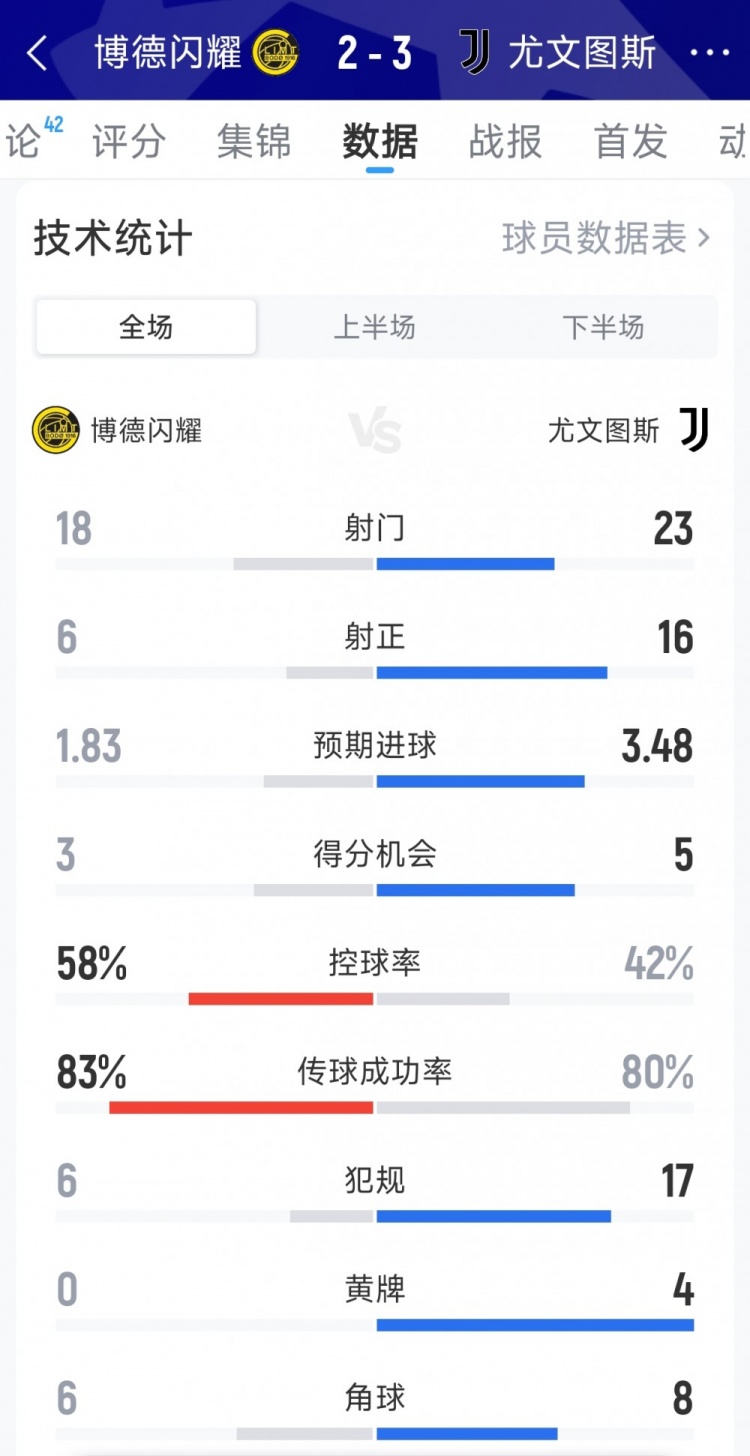Tap the 数据 data tab
The height and width of the screenshot is (1456, 750).
pos(380,142)
